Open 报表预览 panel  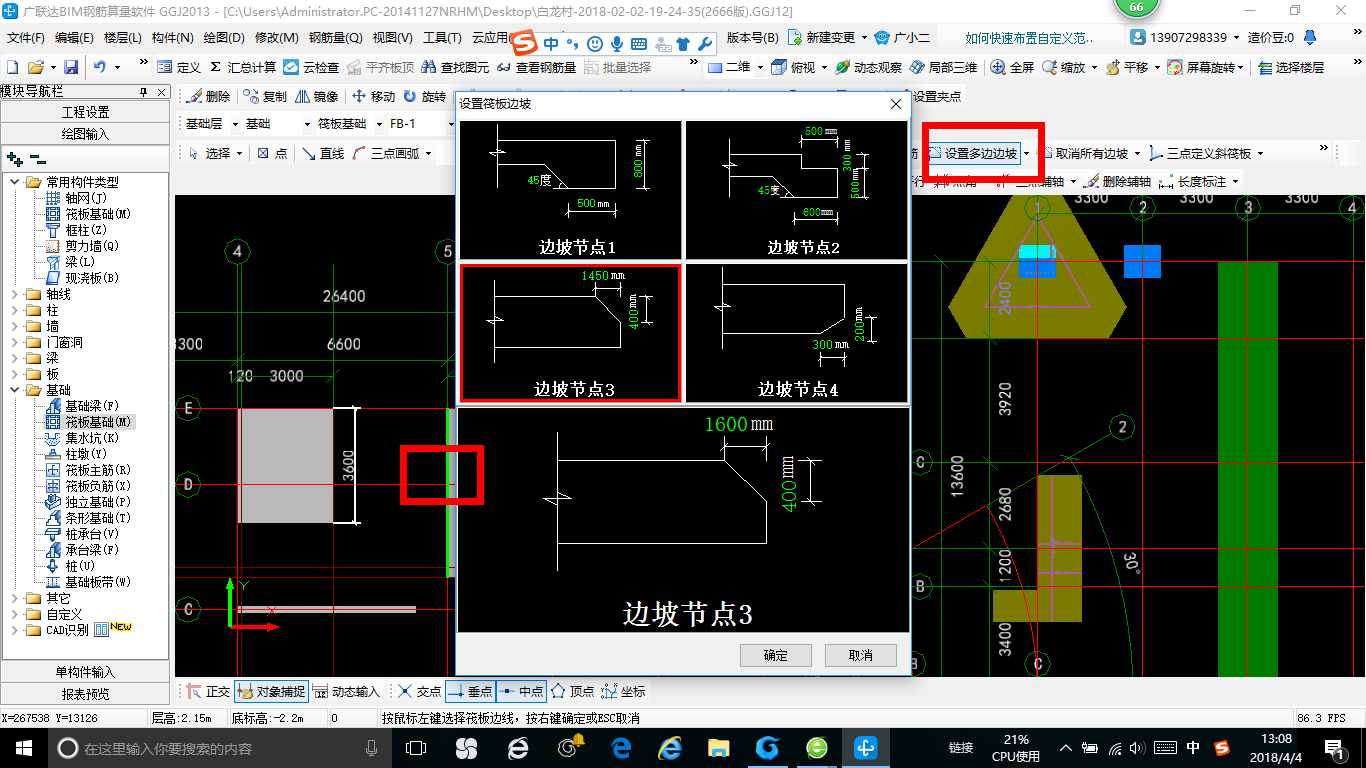(86, 693)
